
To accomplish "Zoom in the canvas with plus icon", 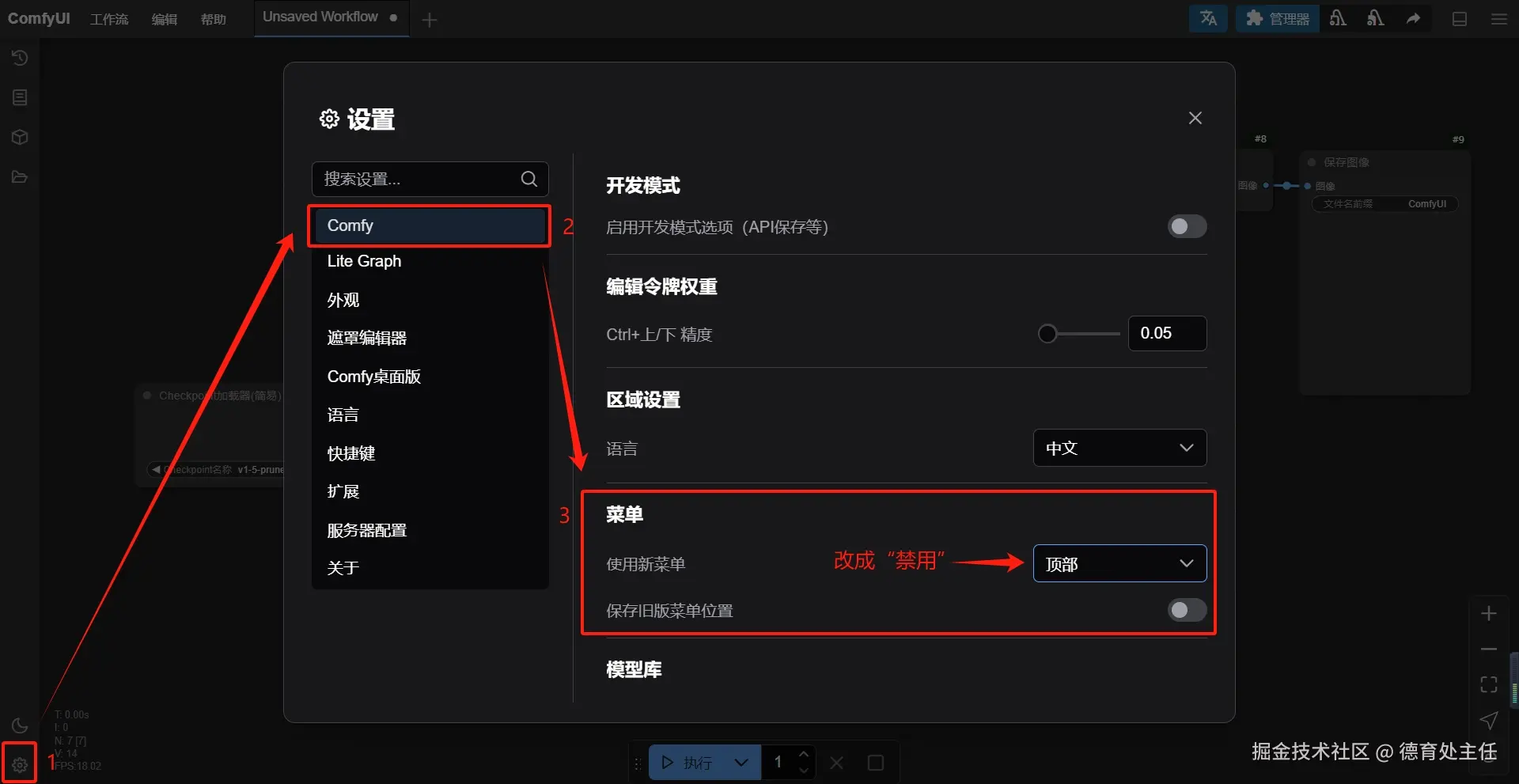I will pyautogui.click(x=1489, y=613).
